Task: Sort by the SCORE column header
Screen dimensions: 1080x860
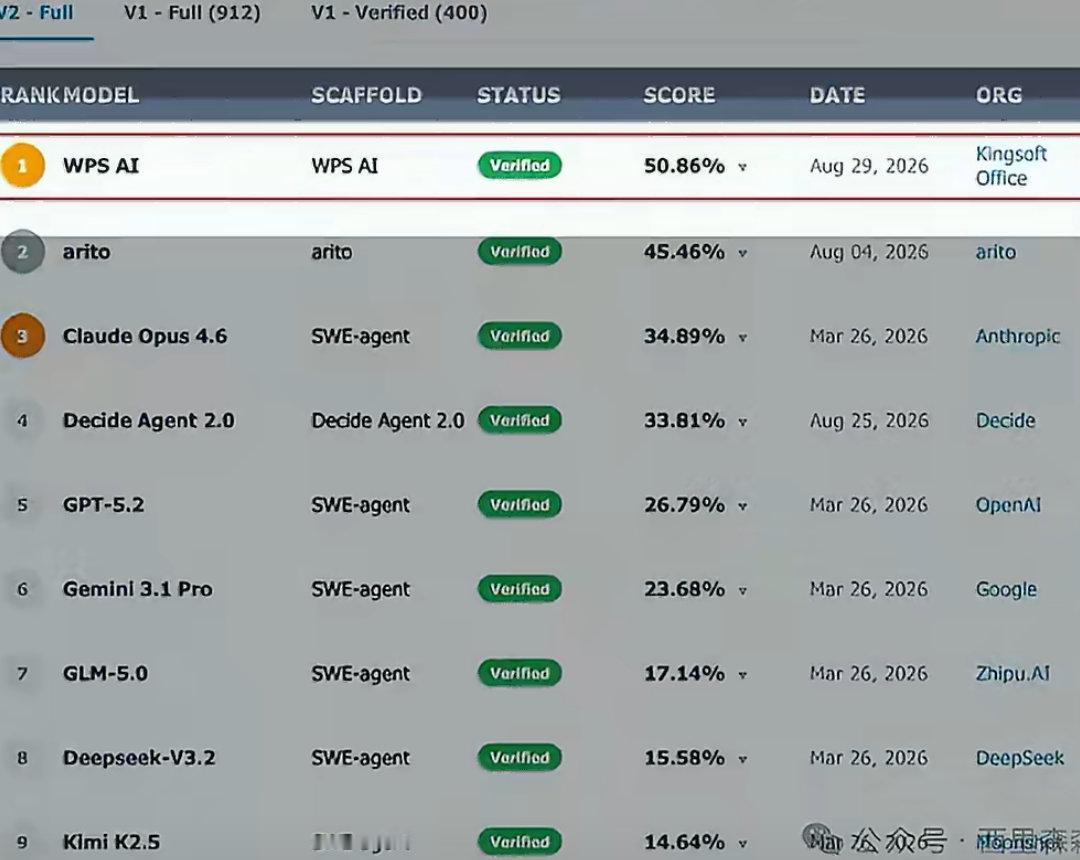Action: (679, 95)
